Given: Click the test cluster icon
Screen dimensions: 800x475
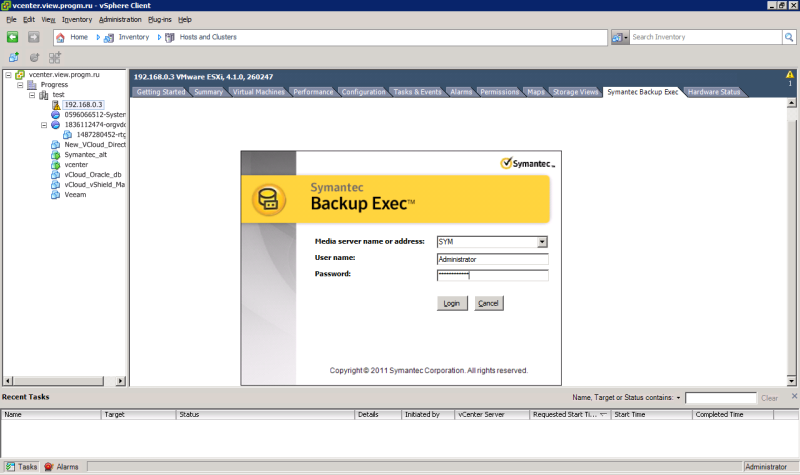Looking at the screenshot, I should (x=44, y=95).
